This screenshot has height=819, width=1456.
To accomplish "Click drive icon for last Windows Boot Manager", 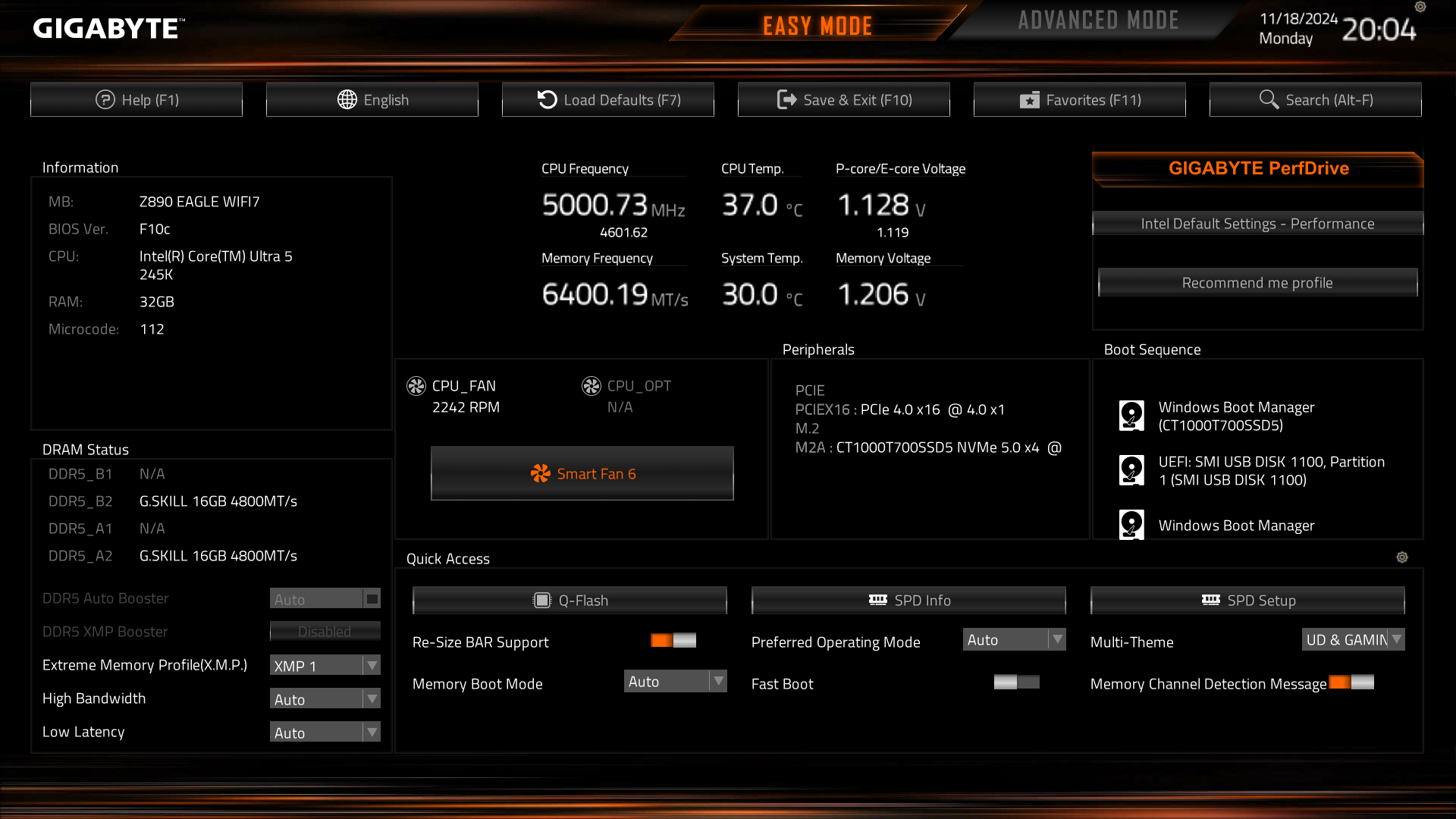I will [x=1131, y=524].
